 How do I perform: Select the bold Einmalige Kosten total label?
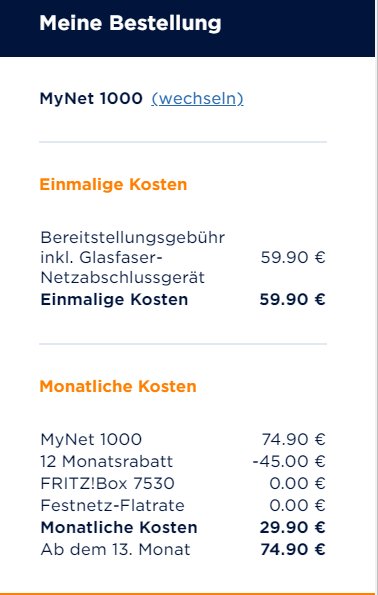[x=114, y=299]
